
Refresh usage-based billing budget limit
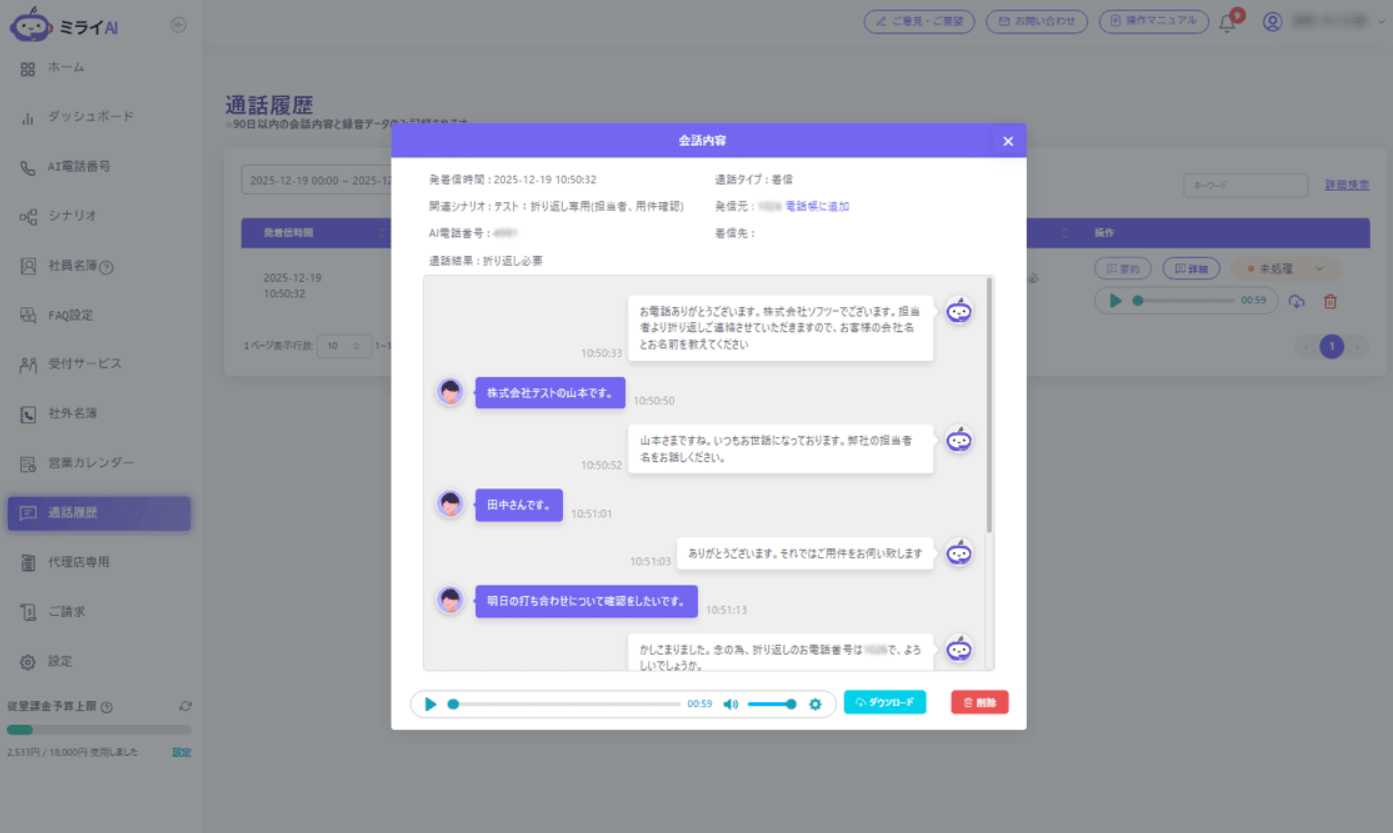click(x=185, y=706)
